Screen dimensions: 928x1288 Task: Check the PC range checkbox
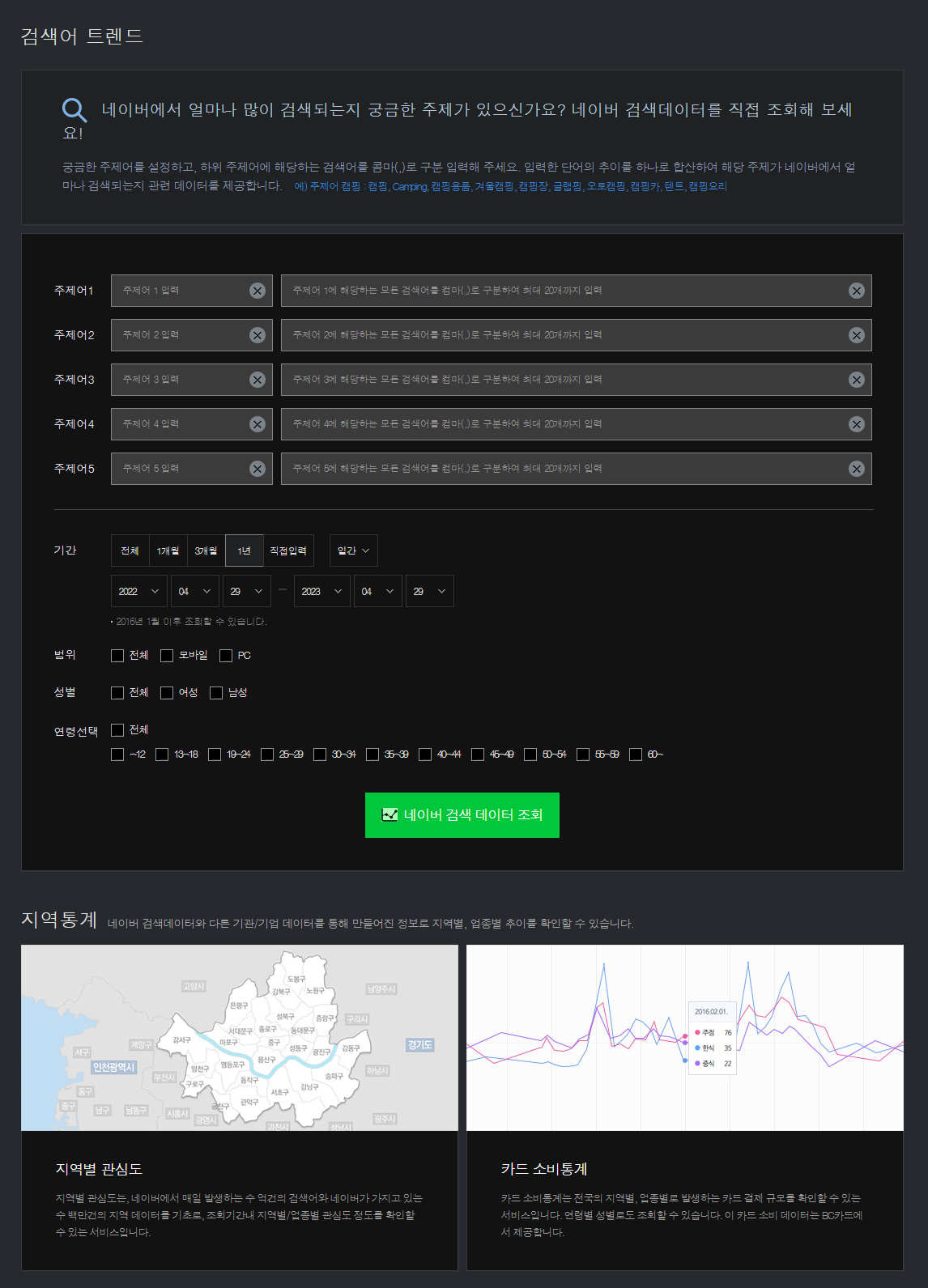[226, 656]
